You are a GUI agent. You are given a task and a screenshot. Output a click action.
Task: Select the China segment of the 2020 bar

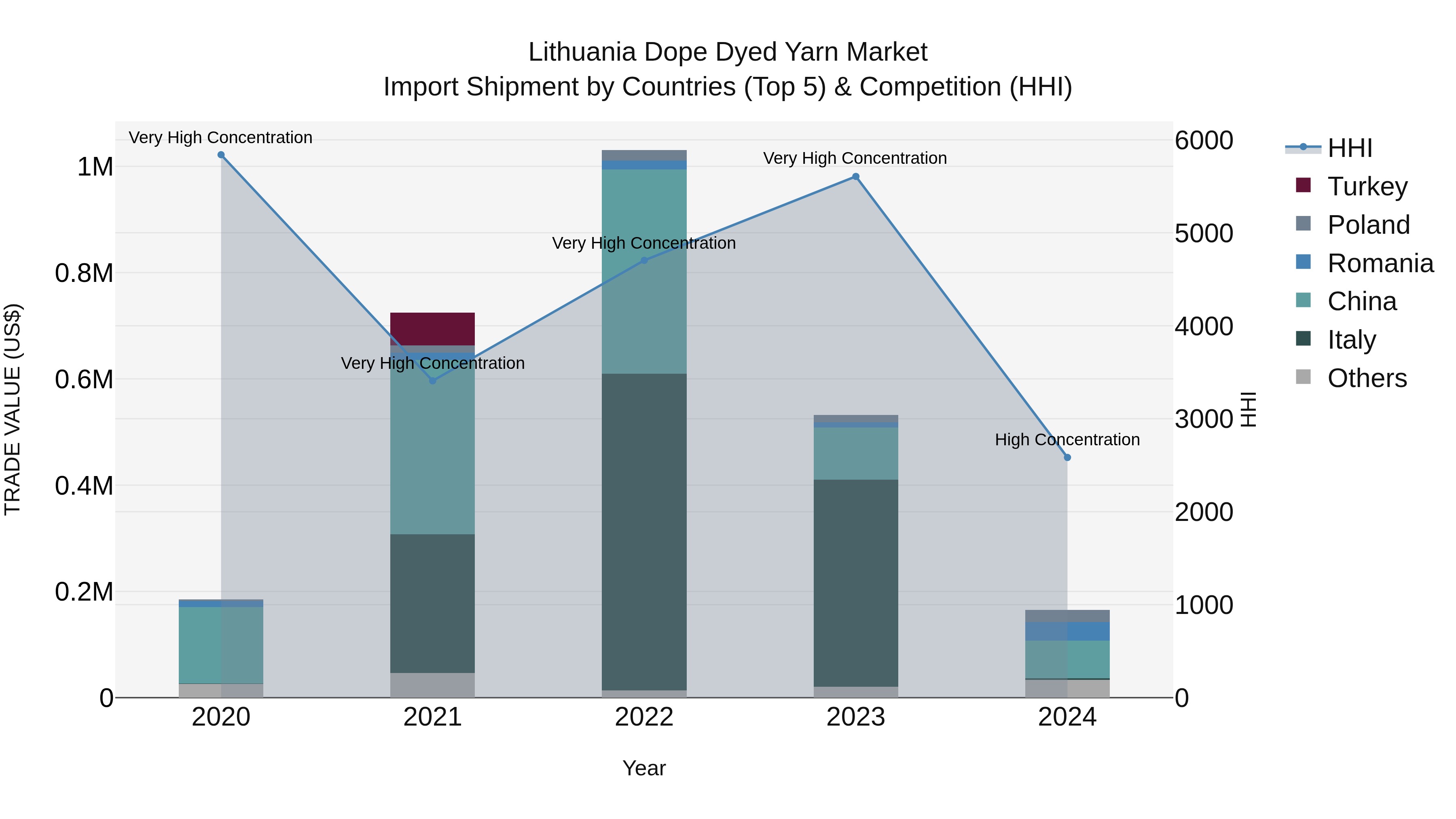pyautogui.click(x=221, y=645)
